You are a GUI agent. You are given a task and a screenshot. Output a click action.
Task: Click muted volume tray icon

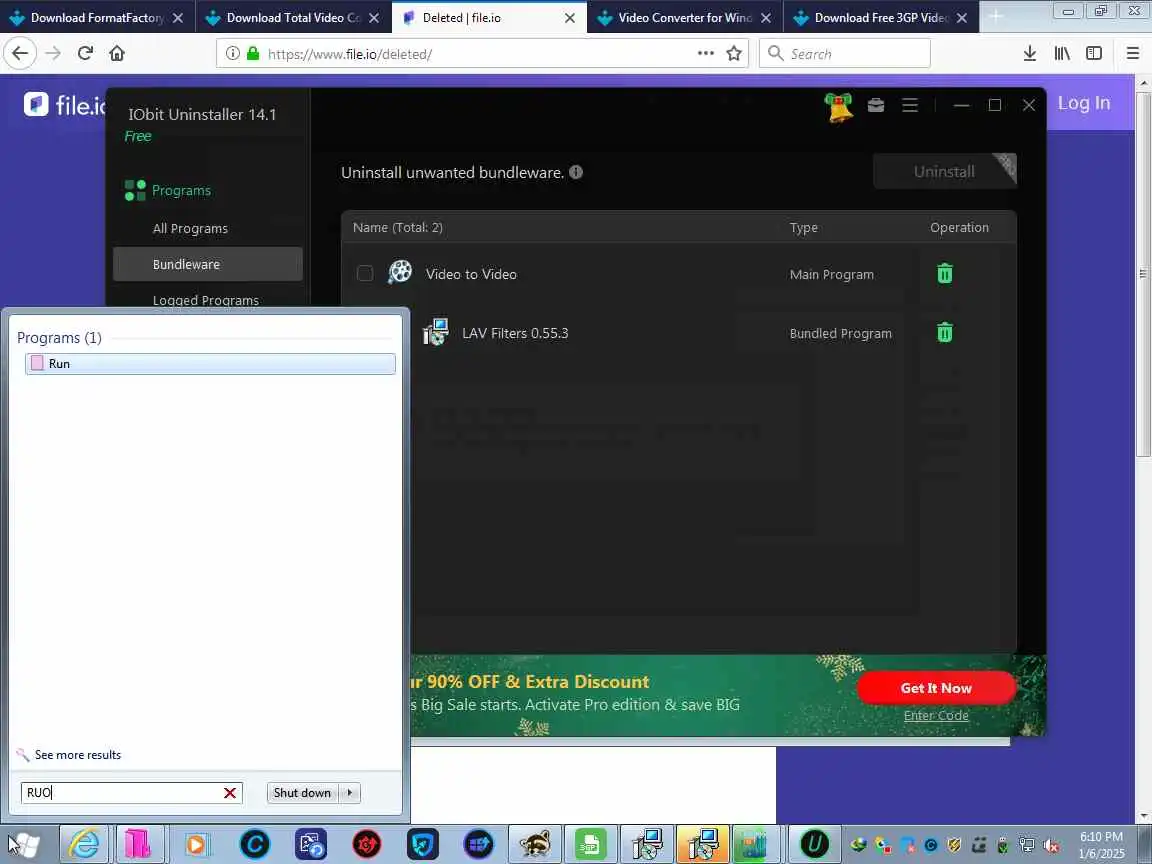click(1051, 845)
